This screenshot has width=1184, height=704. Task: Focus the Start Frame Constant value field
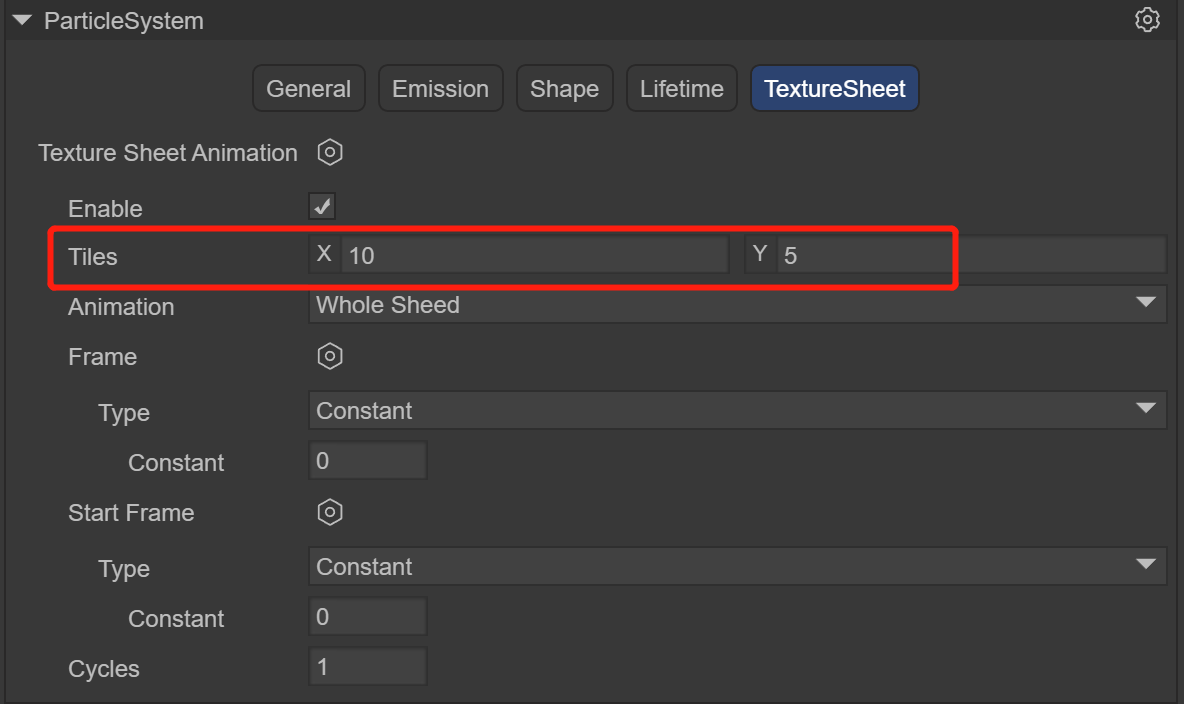click(x=368, y=617)
